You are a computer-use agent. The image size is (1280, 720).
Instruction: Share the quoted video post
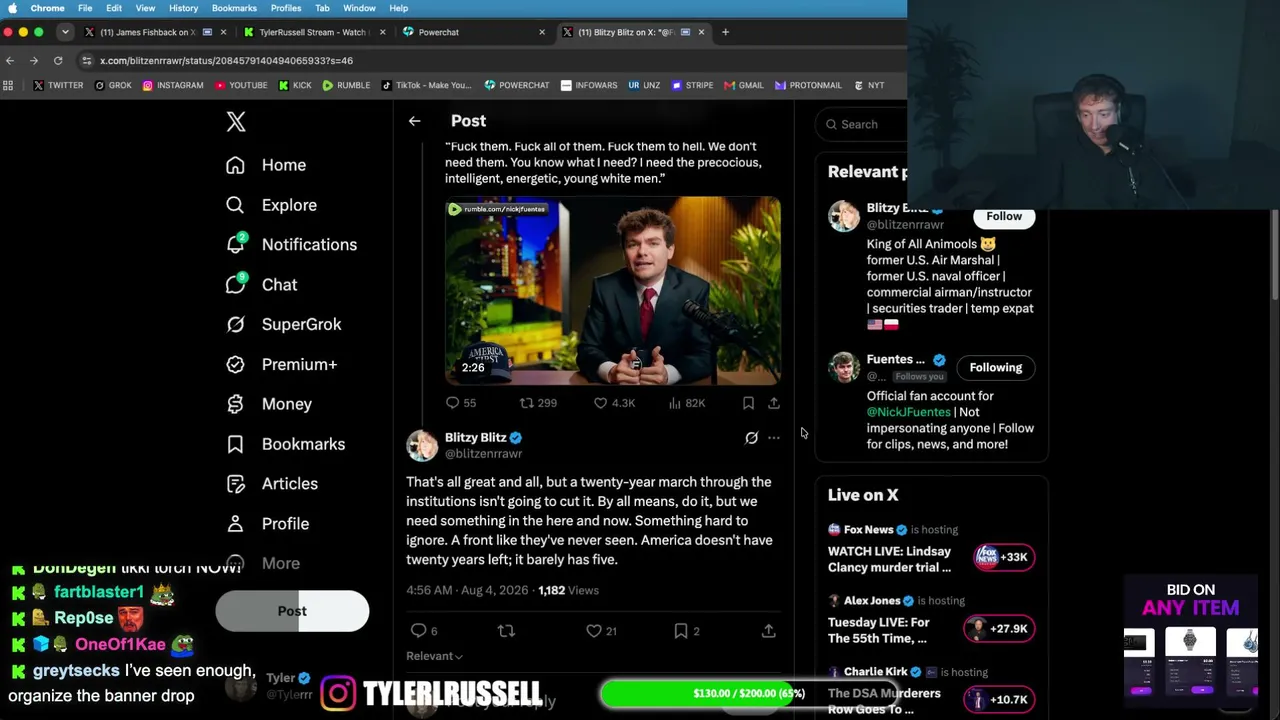[x=774, y=403]
